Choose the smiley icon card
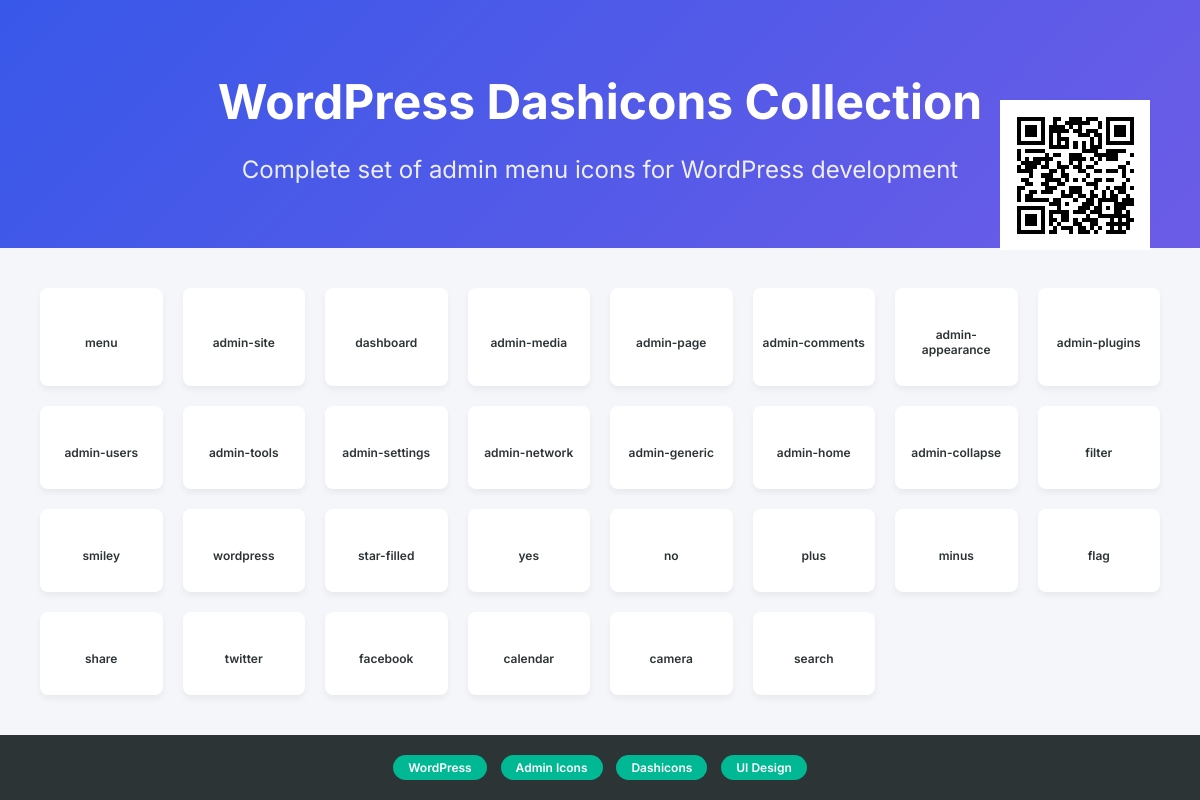The width and height of the screenshot is (1200, 800). pos(101,550)
